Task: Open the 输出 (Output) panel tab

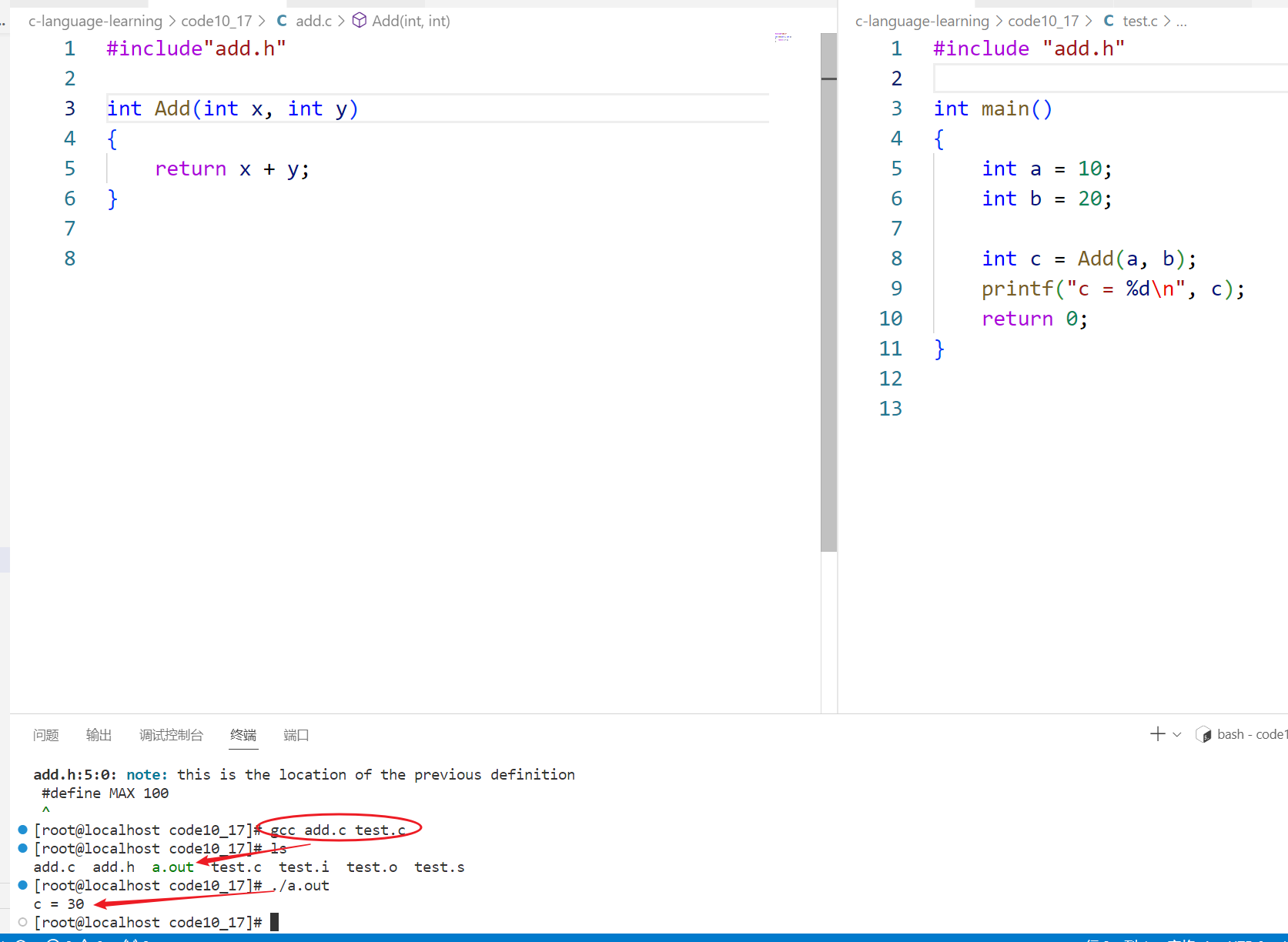Action: click(99, 735)
